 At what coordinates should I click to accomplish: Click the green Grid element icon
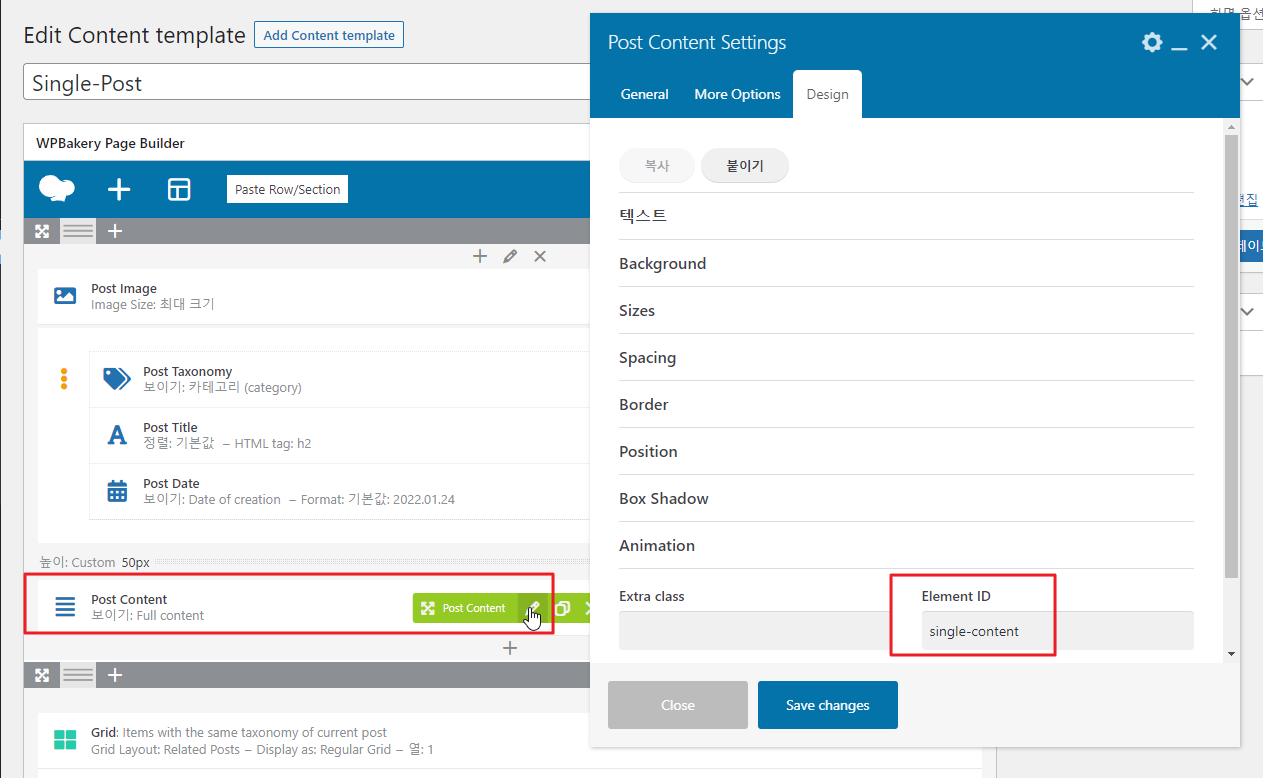[65, 740]
